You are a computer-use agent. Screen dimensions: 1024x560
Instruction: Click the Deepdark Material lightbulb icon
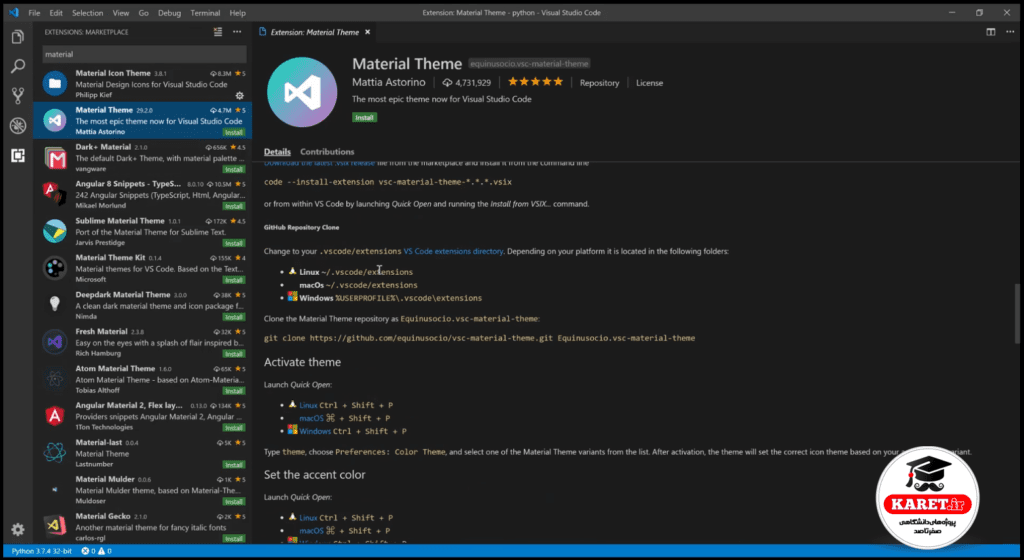click(x=55, y=303)
